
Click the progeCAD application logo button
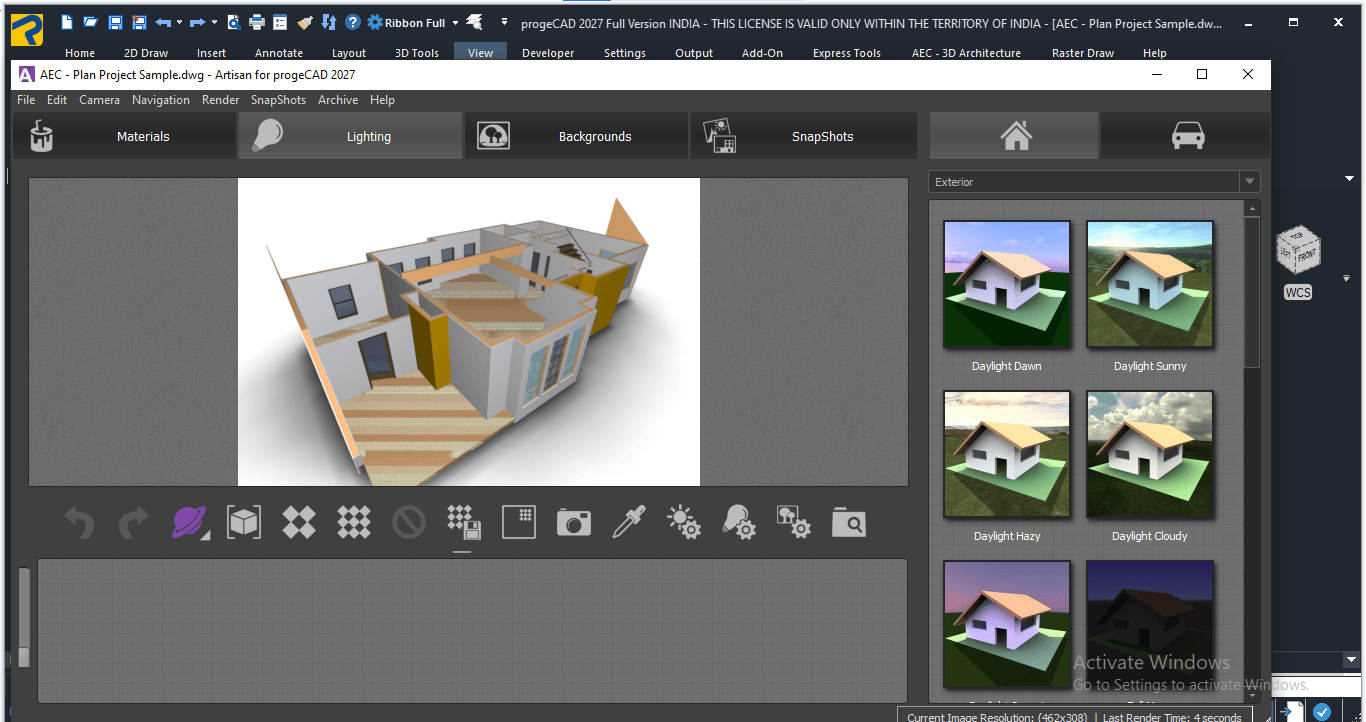[27, 31]
